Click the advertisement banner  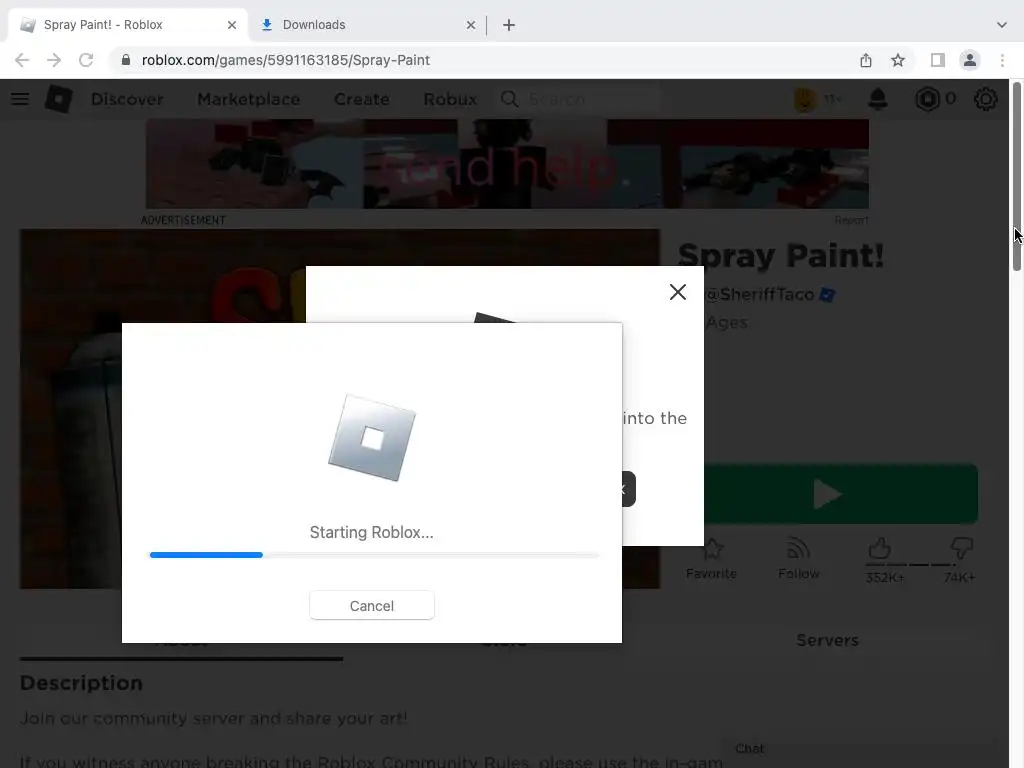coord(507,164)
